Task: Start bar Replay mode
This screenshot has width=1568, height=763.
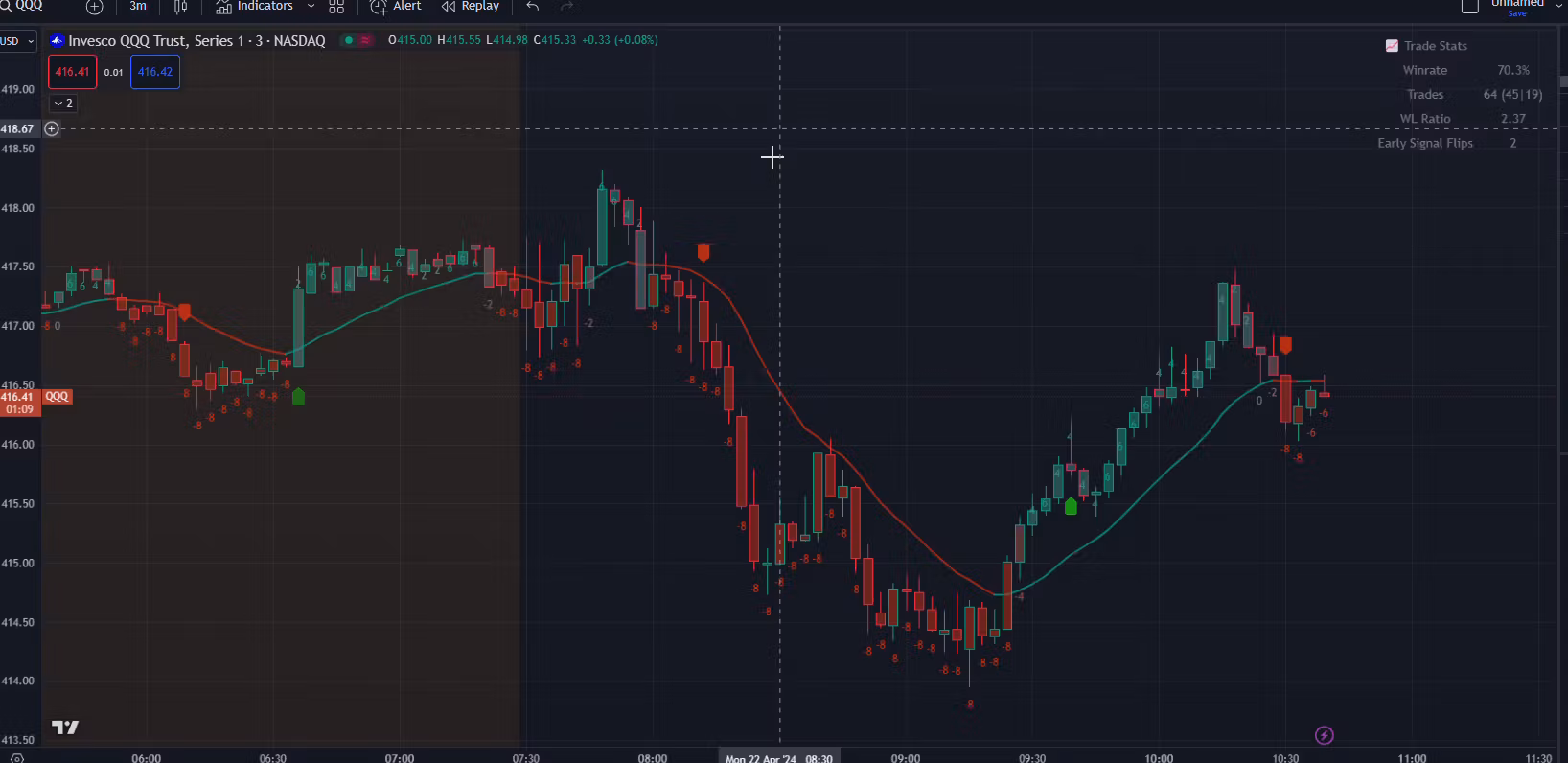Action: click(471, 6)
